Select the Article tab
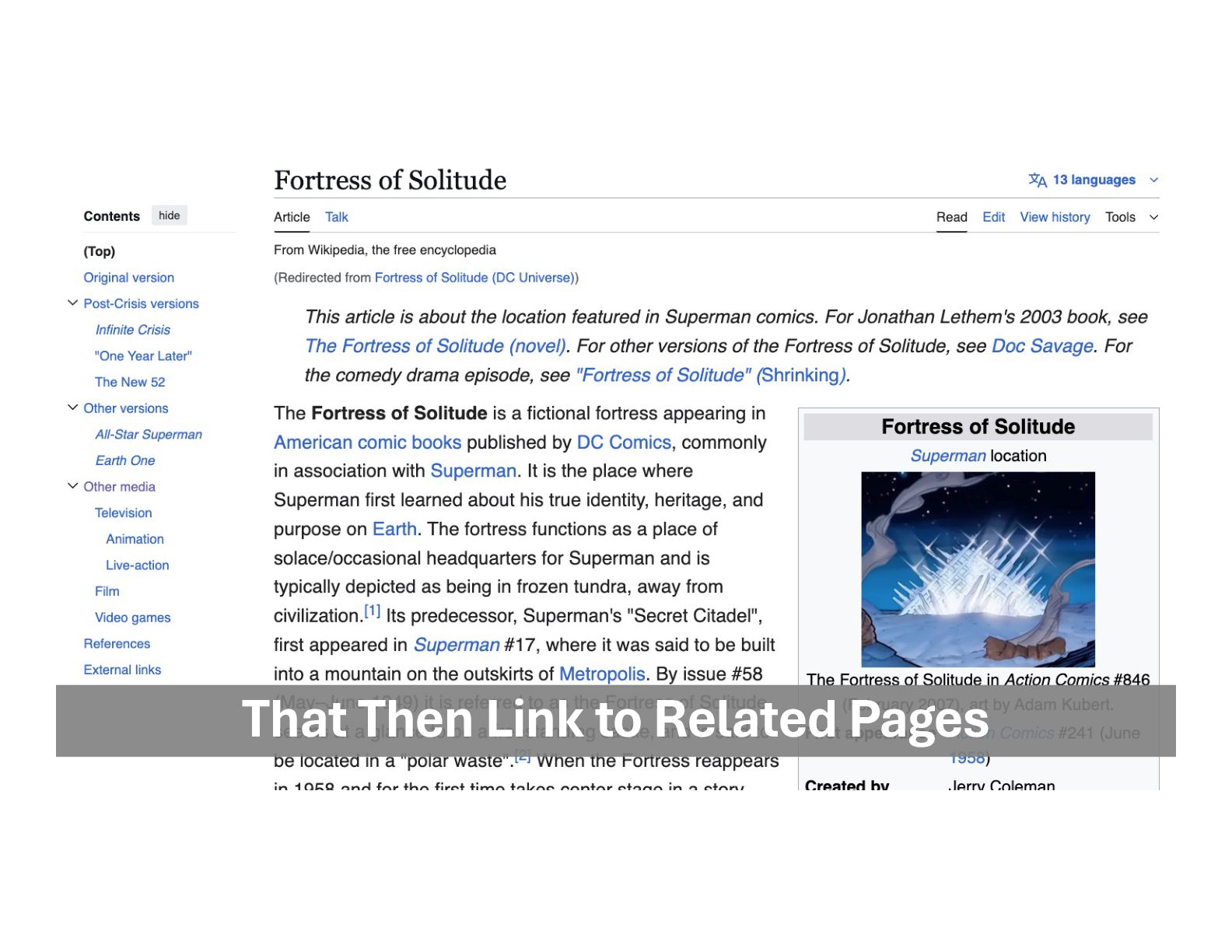The image size is (1232, 952). (292, 218)
